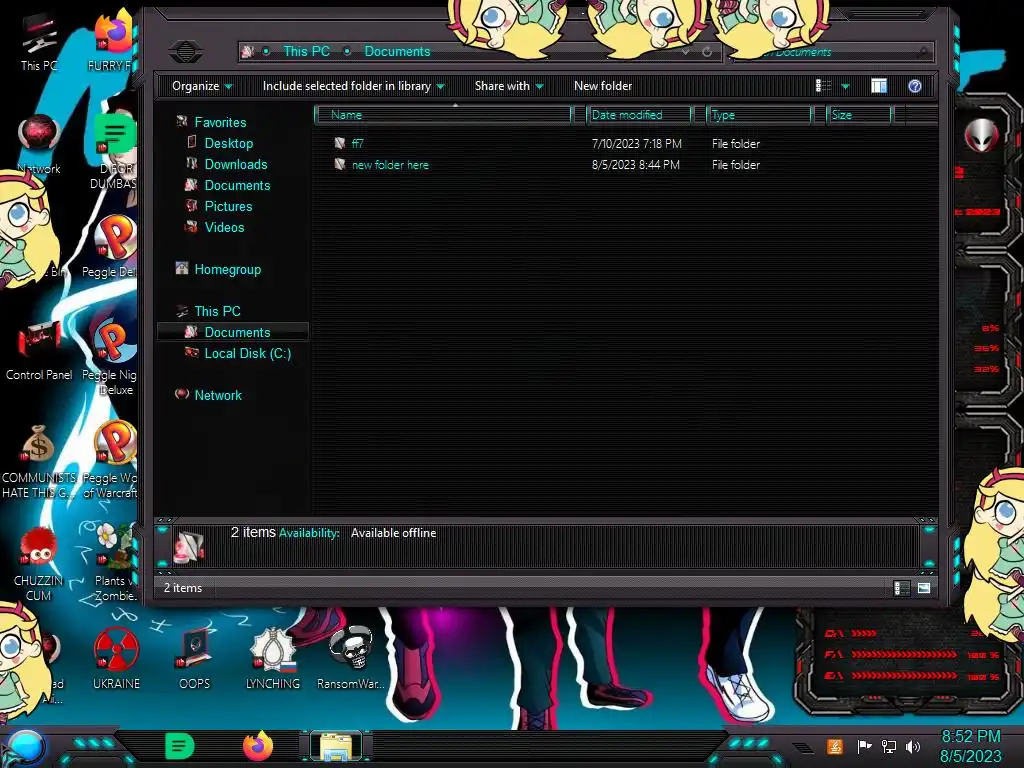Click the change view icon

pyautogui.click(x=824, y=86)
